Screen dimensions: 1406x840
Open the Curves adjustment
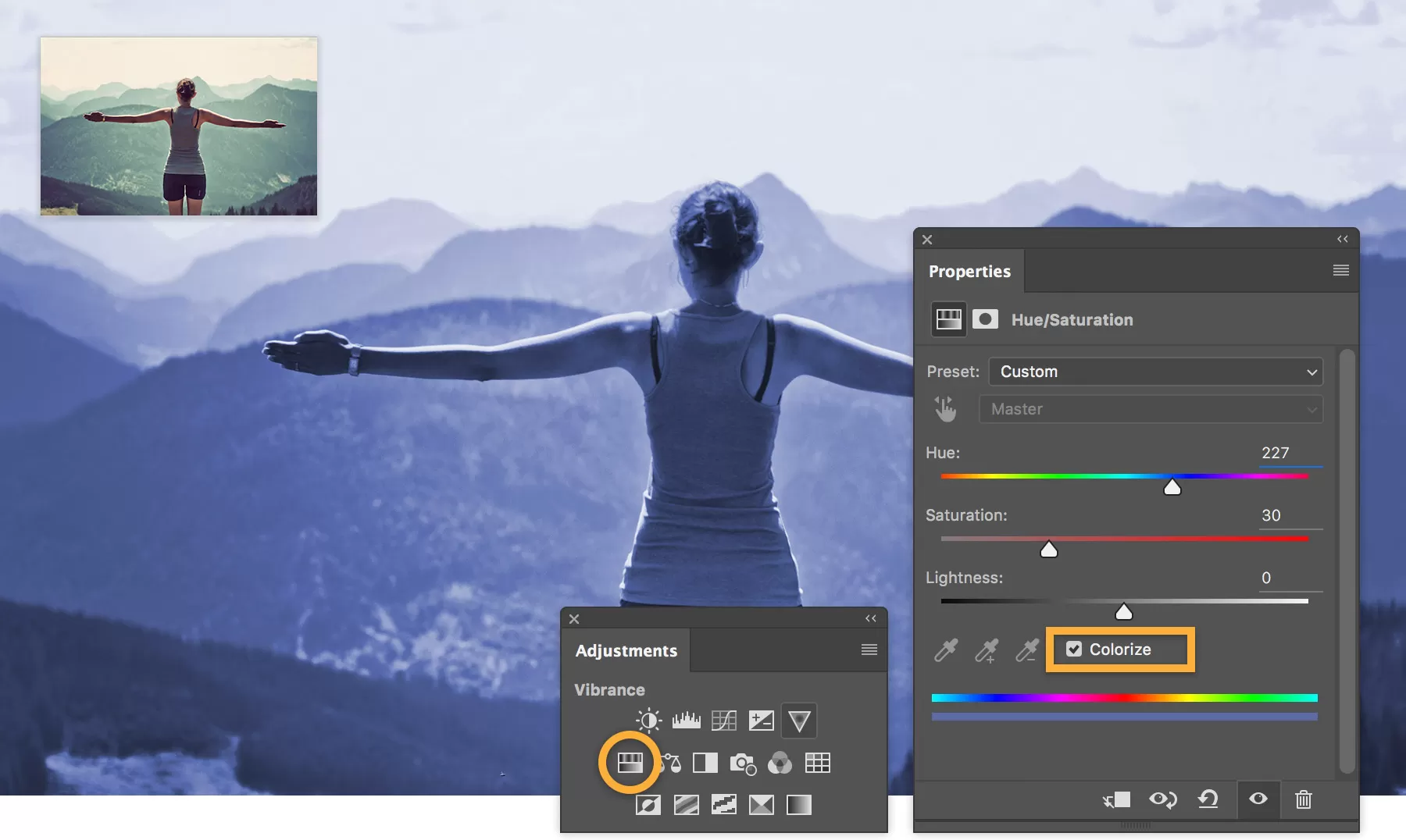(x=724, y=721)
